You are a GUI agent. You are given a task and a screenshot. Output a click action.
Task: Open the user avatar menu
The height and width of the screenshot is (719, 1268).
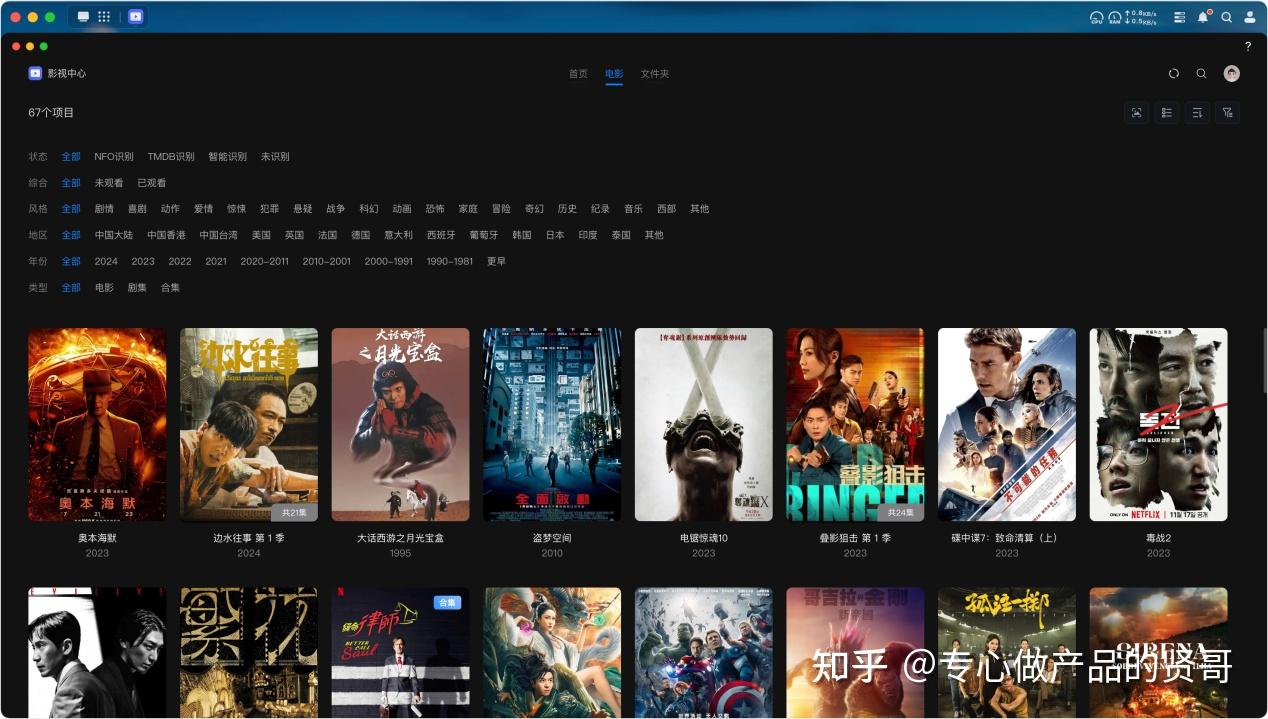1232,74
